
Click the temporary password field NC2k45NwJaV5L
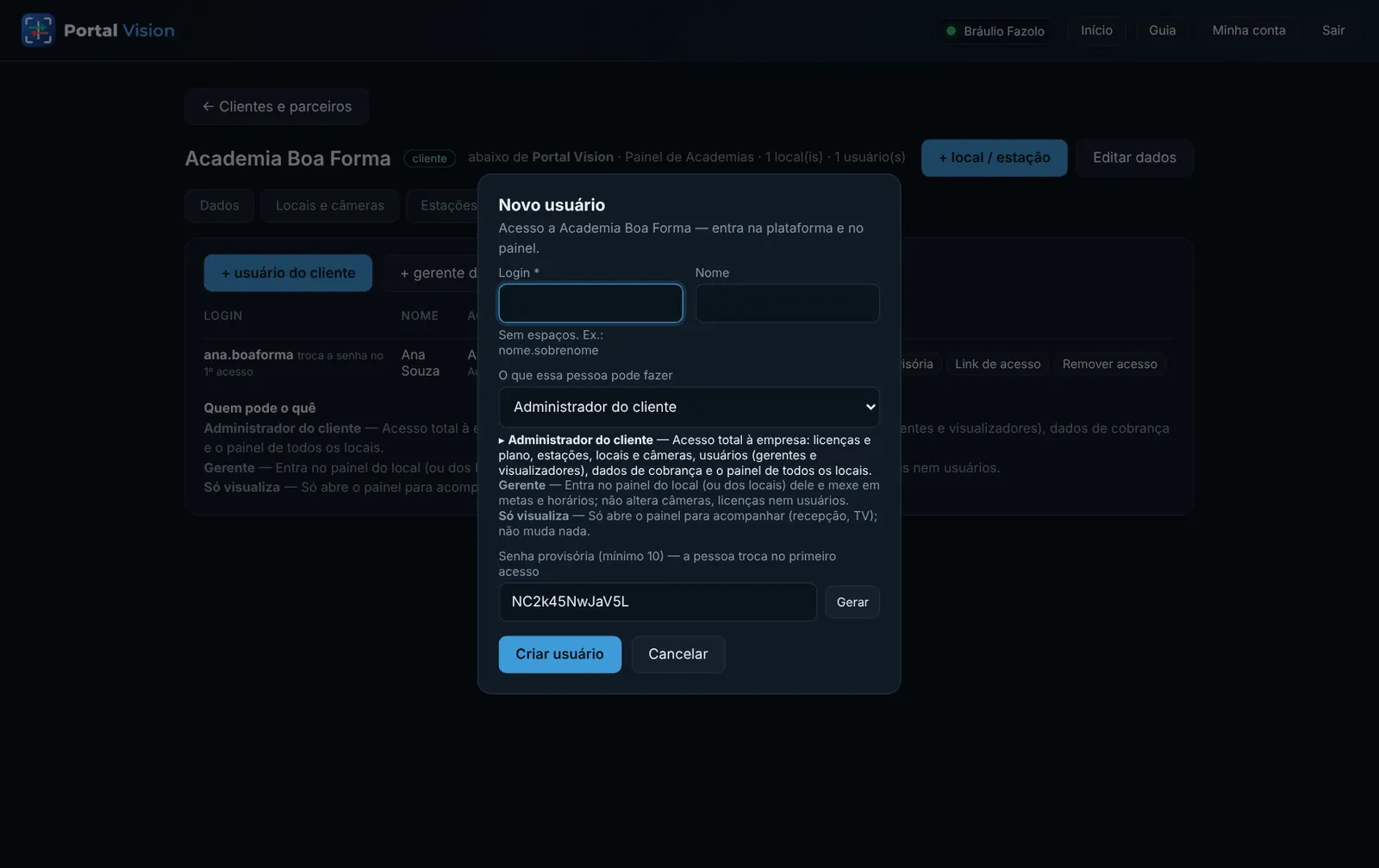click(657, 602)
